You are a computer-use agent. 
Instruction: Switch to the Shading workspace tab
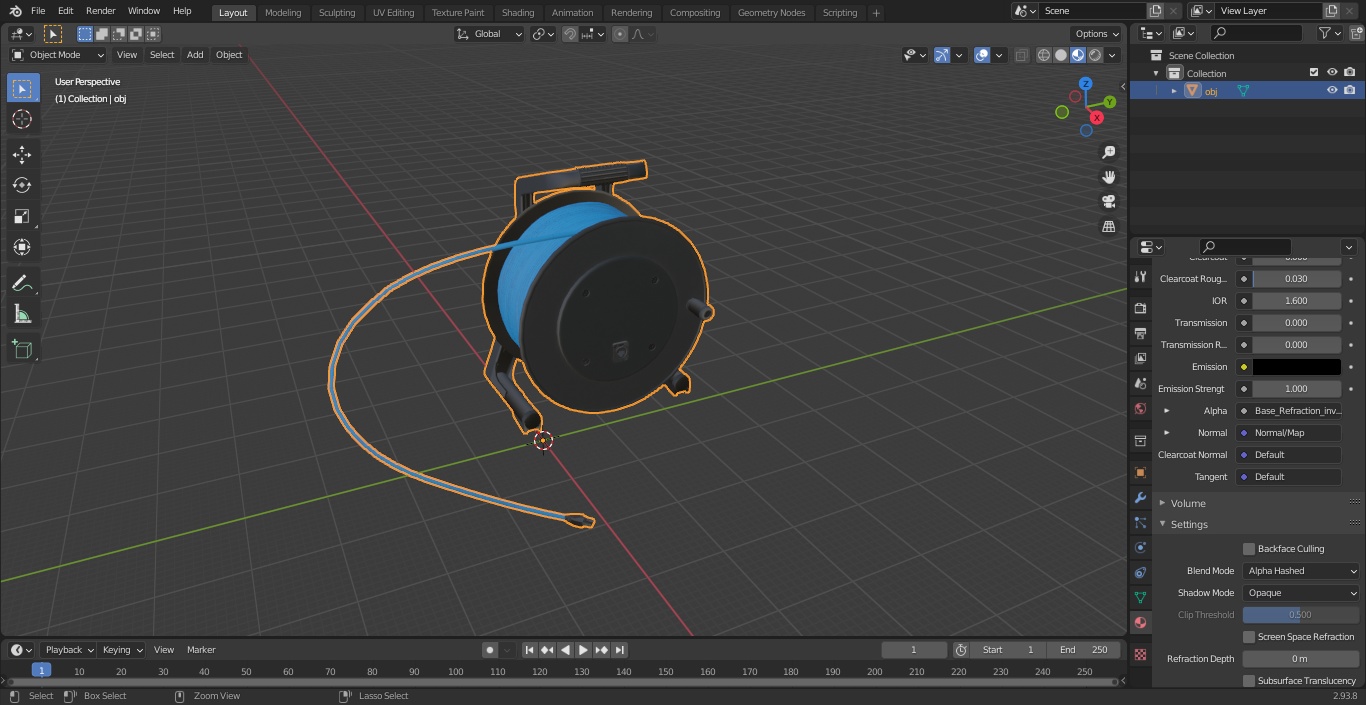[517, 12]
